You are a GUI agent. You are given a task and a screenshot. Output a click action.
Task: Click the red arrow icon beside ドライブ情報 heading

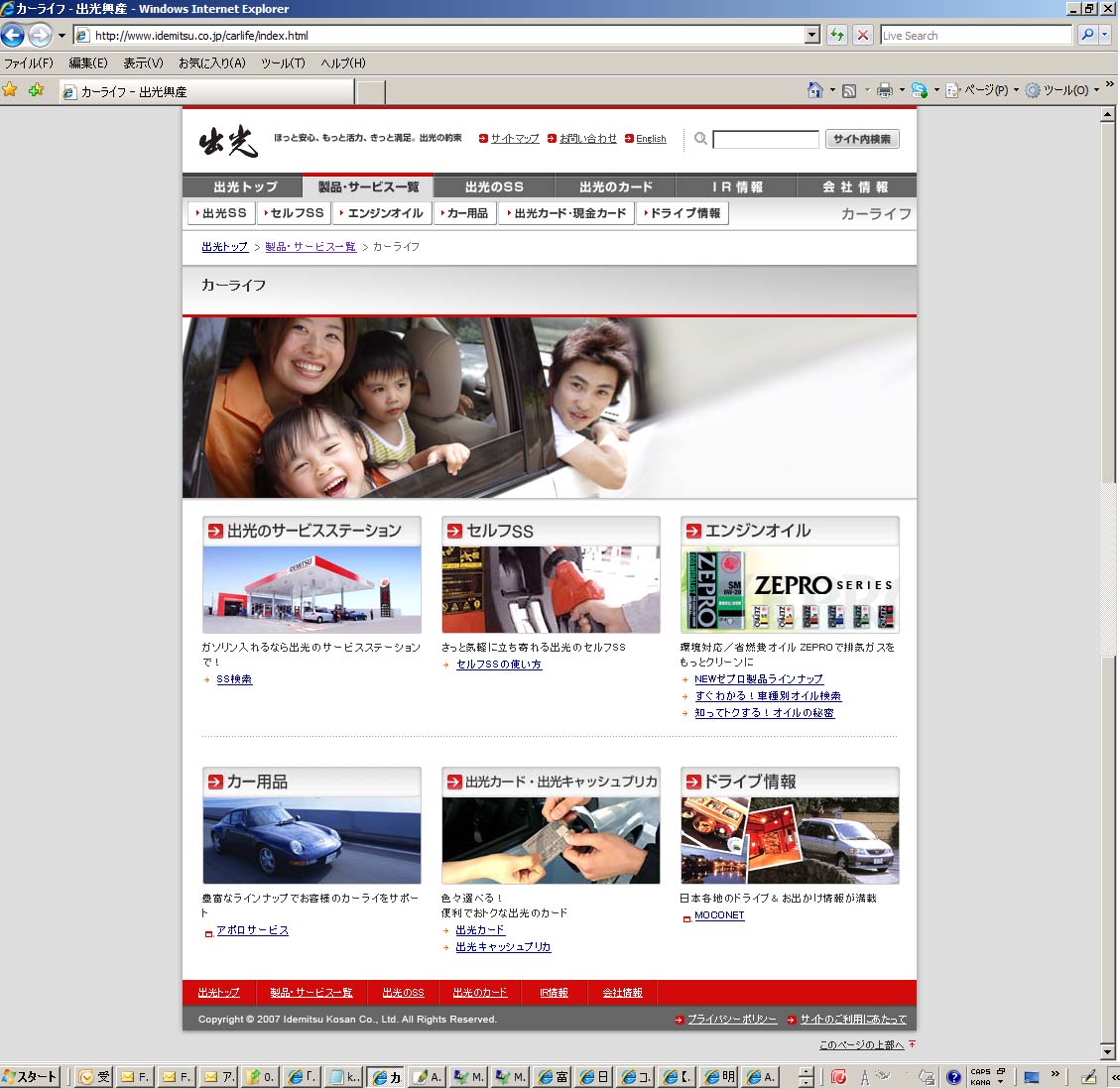693,782
